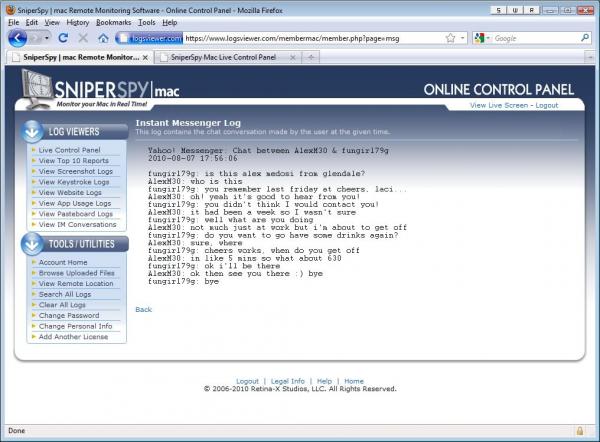Open the footer Help link
Image resolution: width=600 pixels, height=442 pixels.
[x=324, y=381]
